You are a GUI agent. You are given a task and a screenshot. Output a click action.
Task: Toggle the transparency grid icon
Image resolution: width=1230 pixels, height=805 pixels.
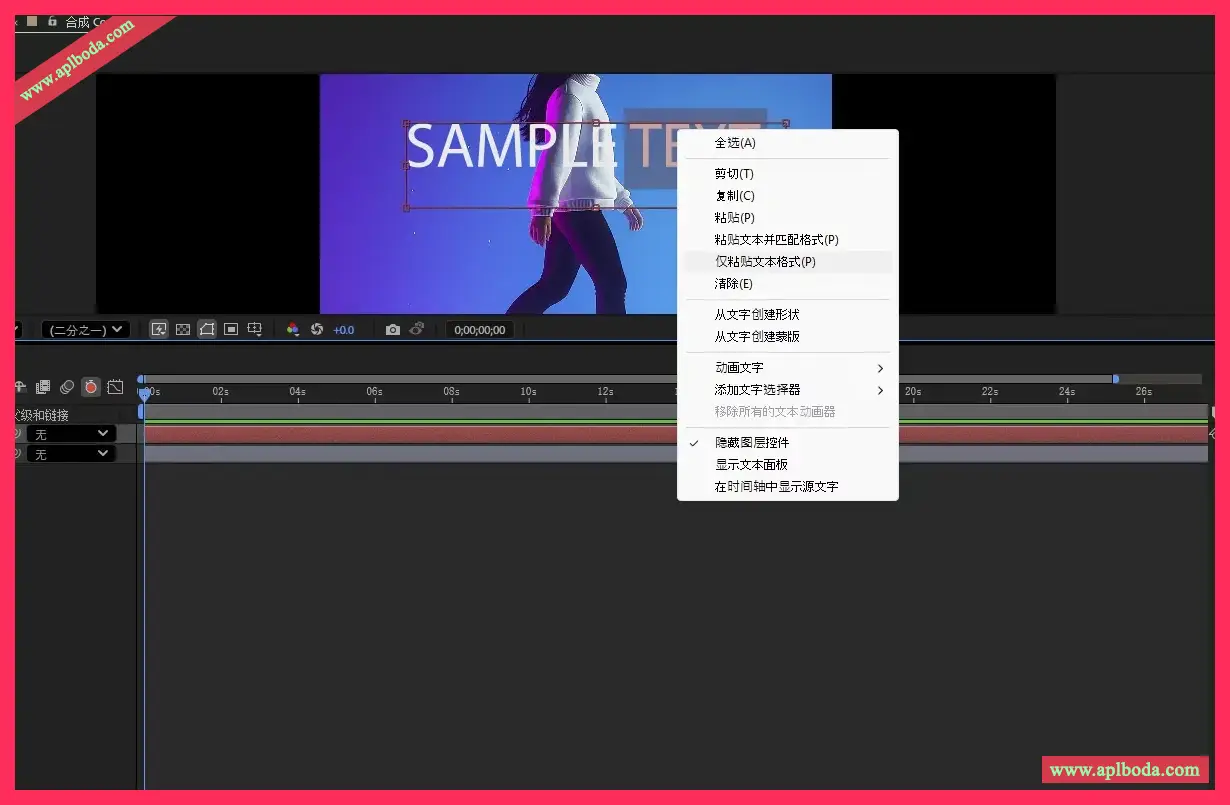pyautogui.click(x=183, y=329)
